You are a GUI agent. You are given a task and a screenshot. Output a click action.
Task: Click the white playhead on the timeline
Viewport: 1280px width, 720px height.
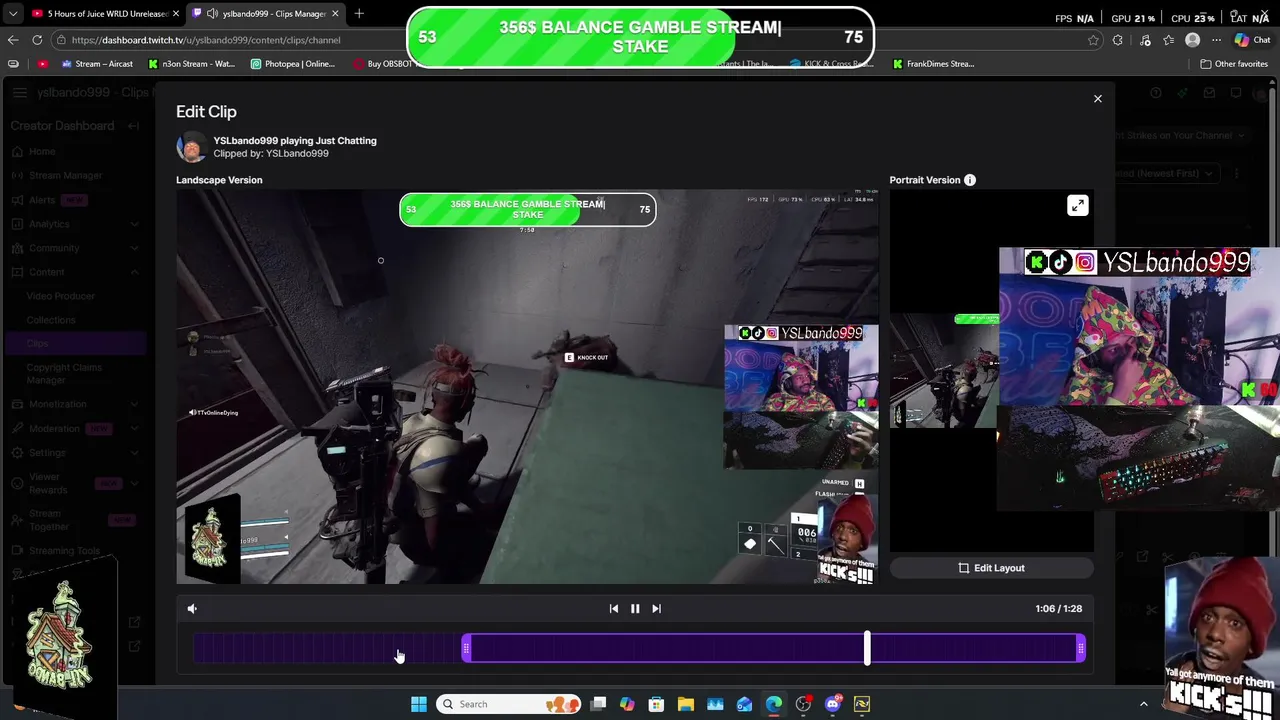point(867,649)
